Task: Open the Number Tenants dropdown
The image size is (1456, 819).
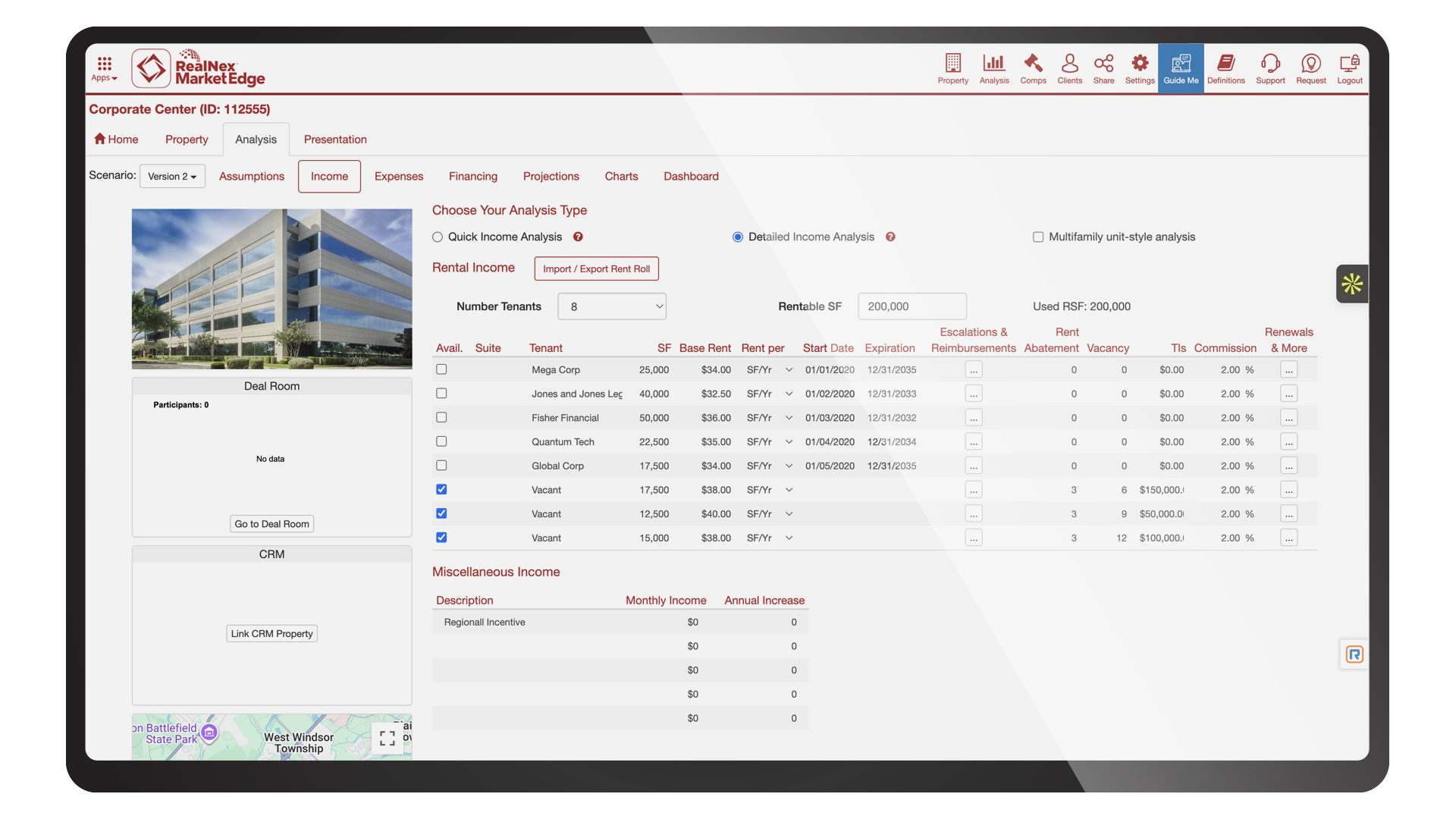Action: pyautogui.click(x=612, y=306)
